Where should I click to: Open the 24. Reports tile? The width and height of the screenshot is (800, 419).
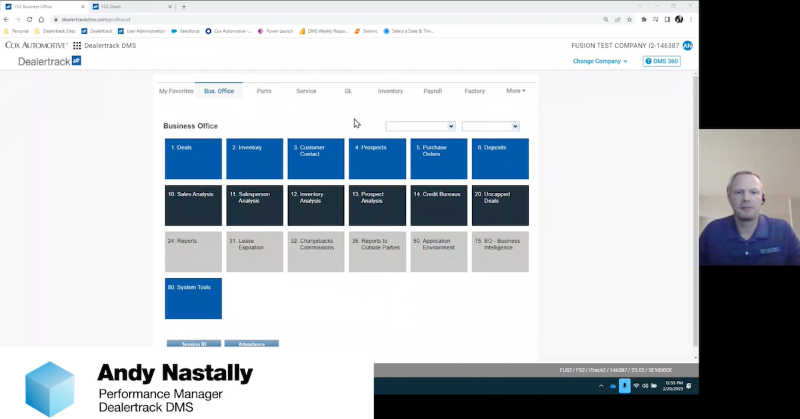pos(193,252)
